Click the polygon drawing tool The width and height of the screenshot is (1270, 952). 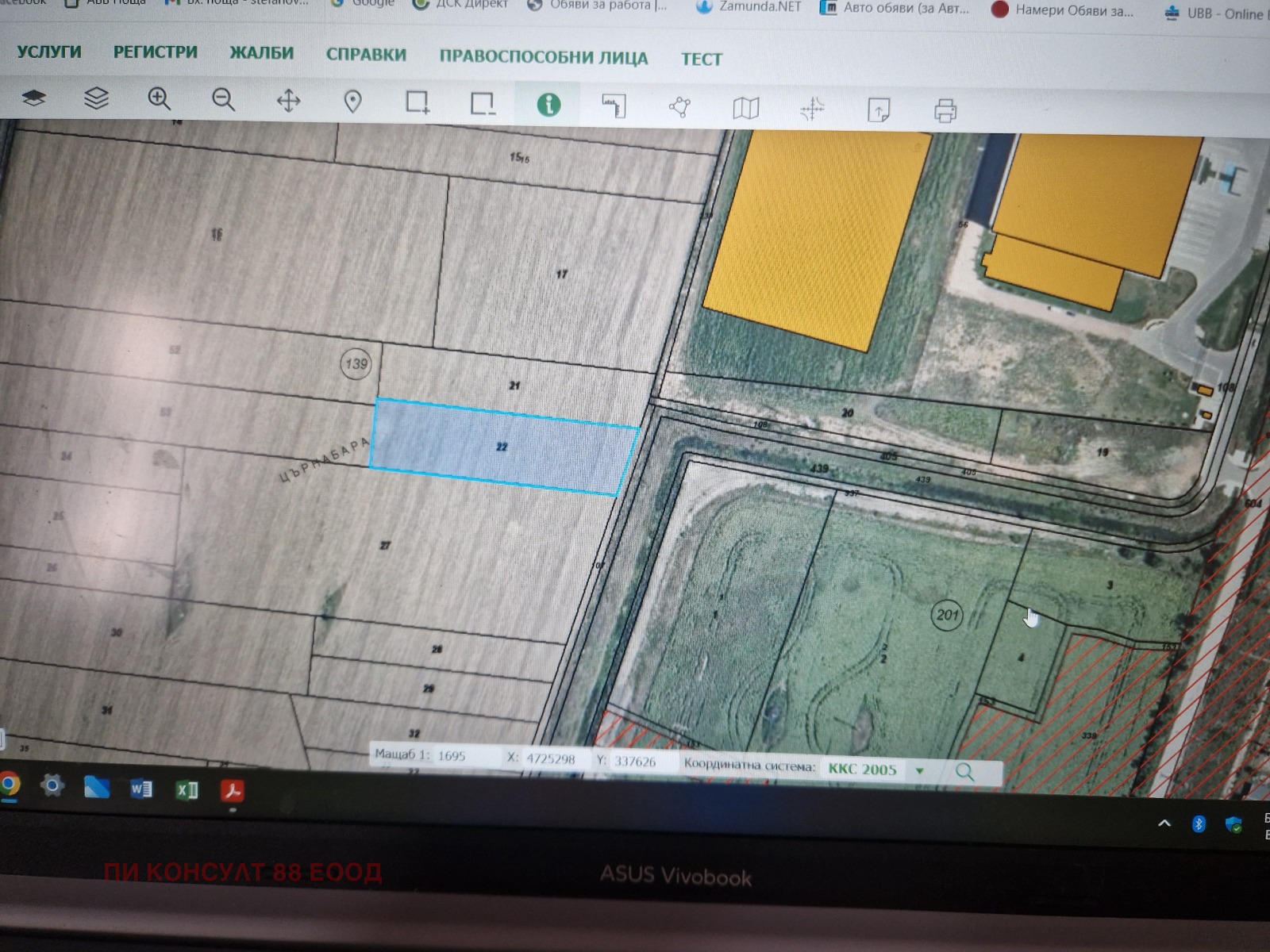click(x=679, y=107)
